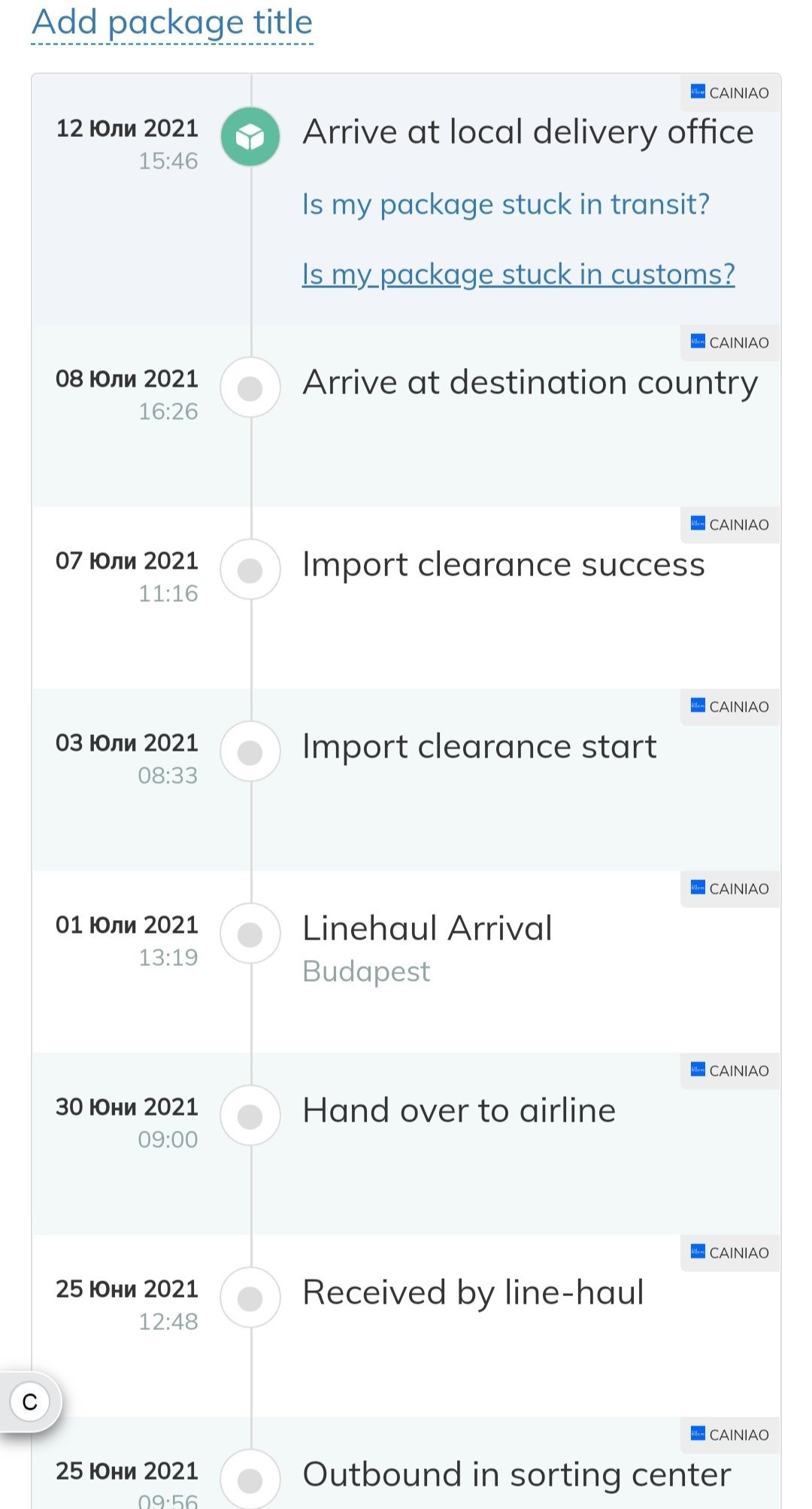
Task: Click Cainiao badge on the Import clearance start entry
Action: point(730,707)
